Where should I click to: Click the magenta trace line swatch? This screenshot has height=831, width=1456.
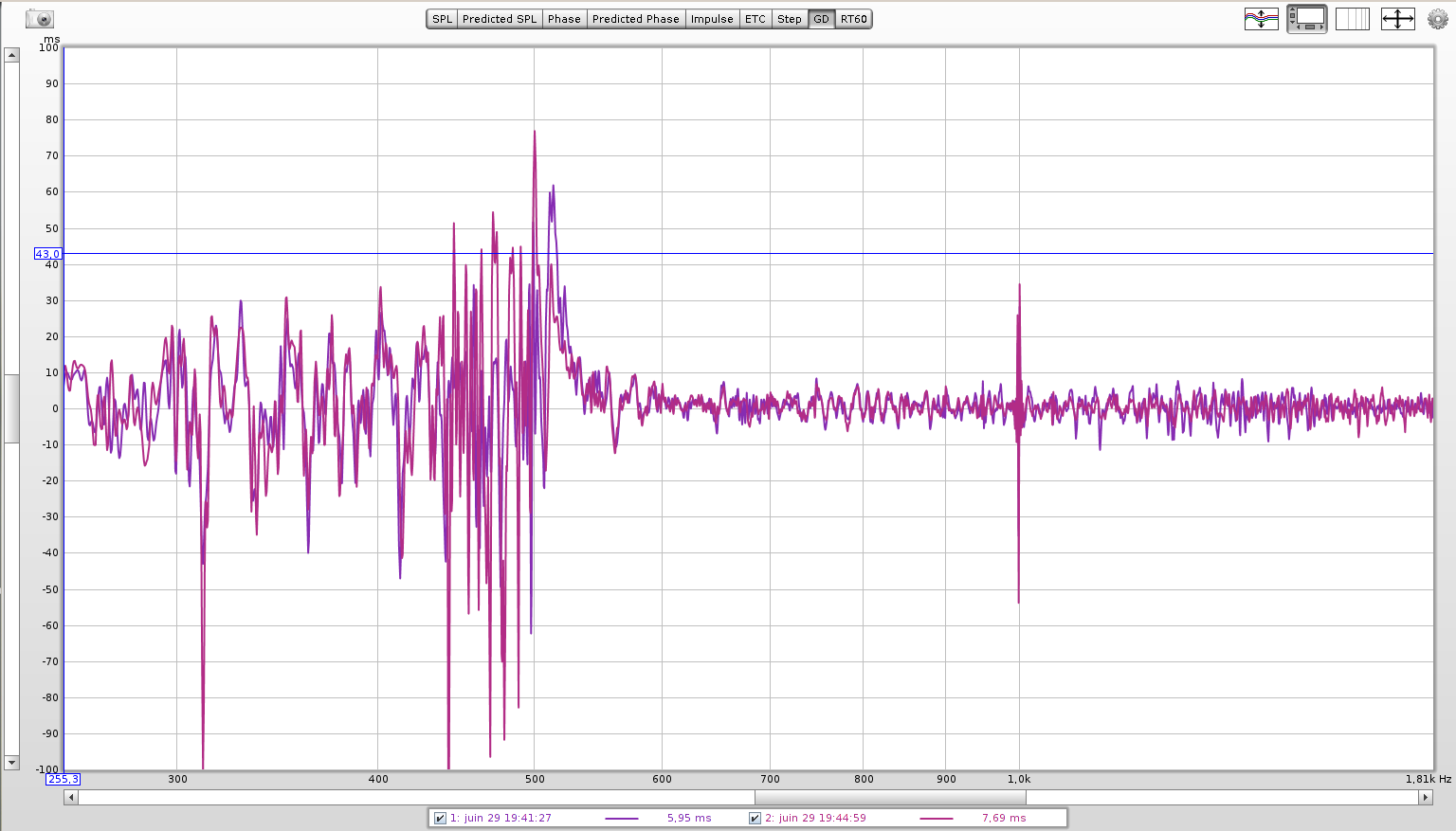click(x=937, y=819)
